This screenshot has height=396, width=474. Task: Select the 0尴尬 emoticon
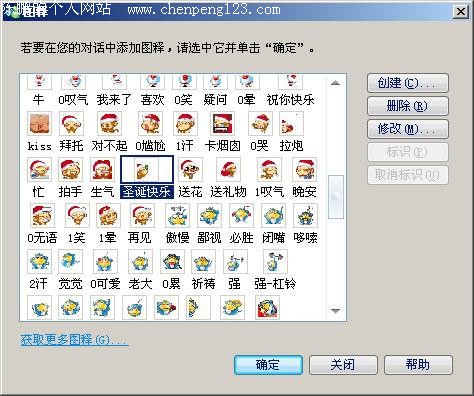pyautogui.click(x=150, y=123)
